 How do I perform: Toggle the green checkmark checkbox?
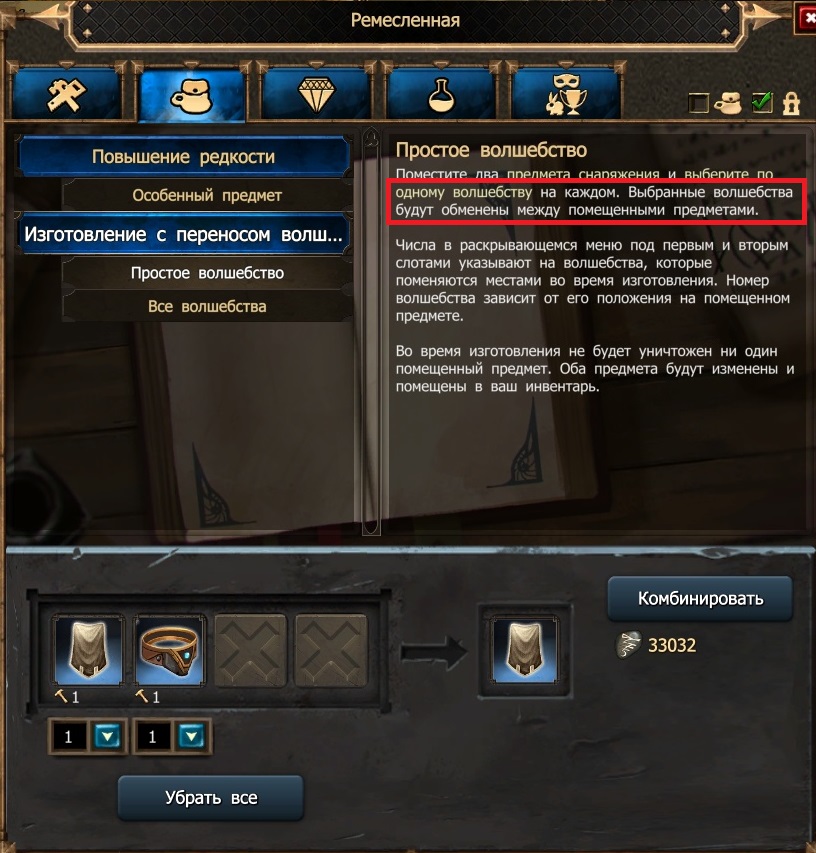click(x=762, y=102)
